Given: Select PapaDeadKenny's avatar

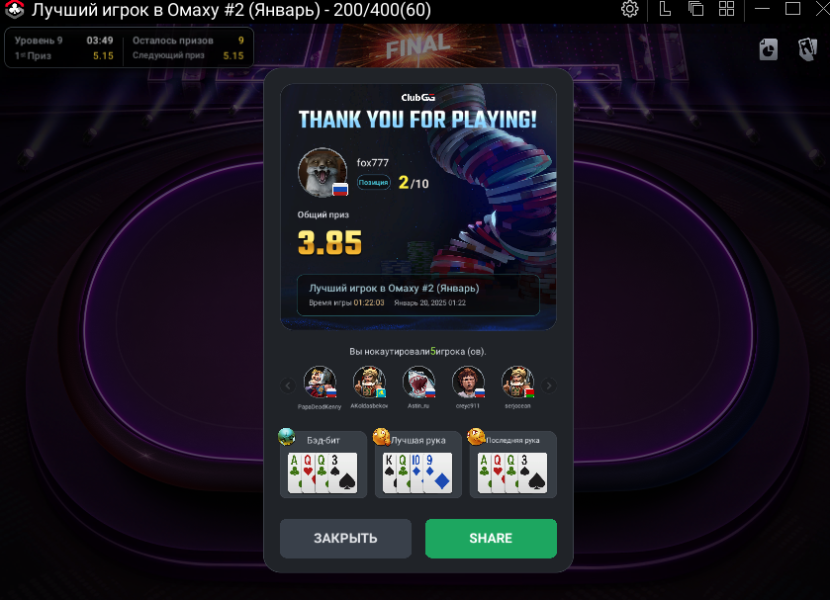Looking at the screenshot, I should [320, 382].
